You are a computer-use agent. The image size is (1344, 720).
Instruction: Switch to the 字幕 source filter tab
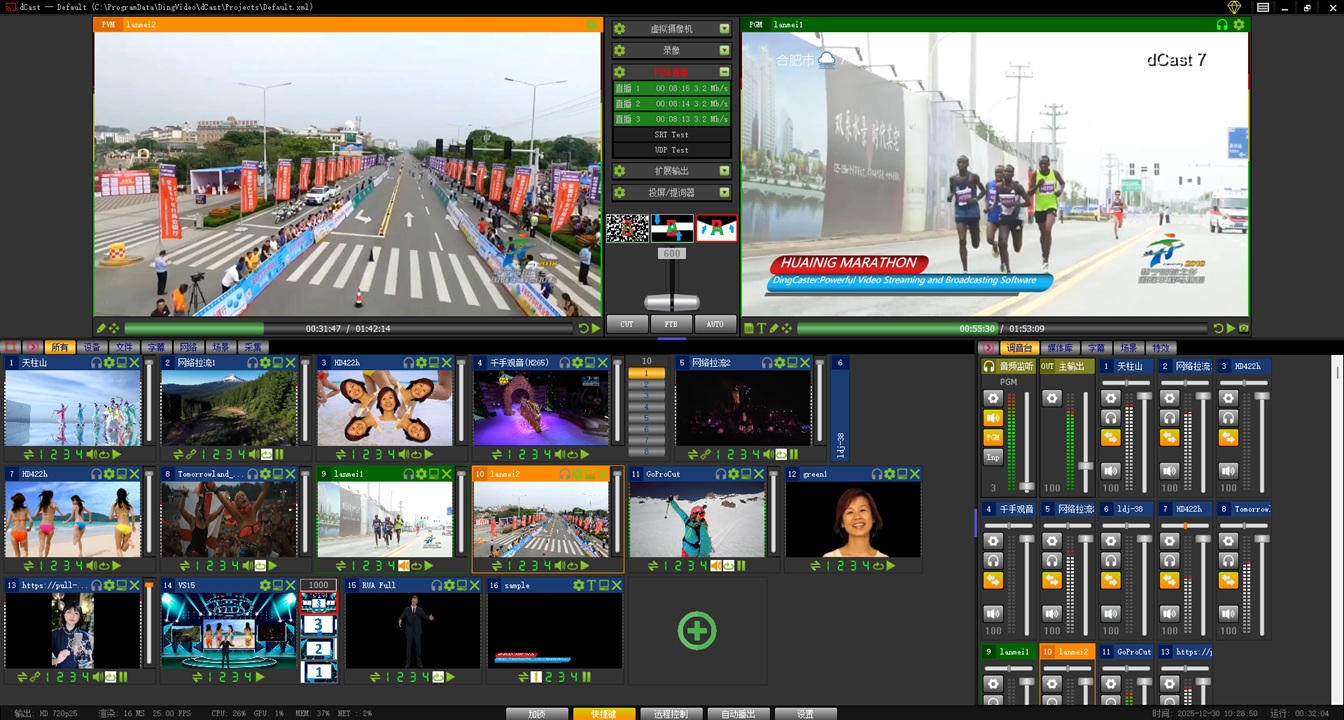point(156,348)
